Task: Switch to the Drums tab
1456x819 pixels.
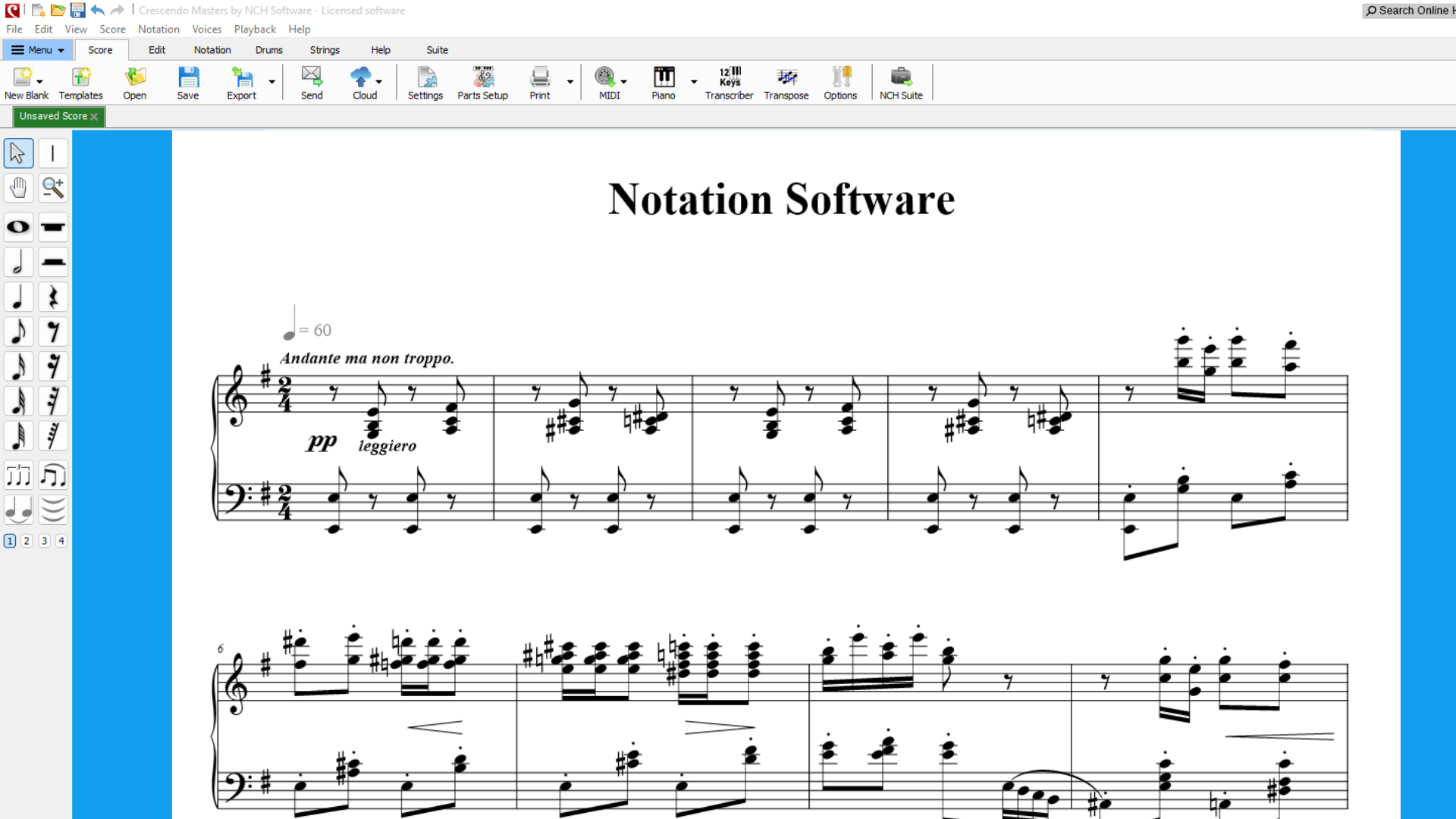Action: (x=268, y=50)
